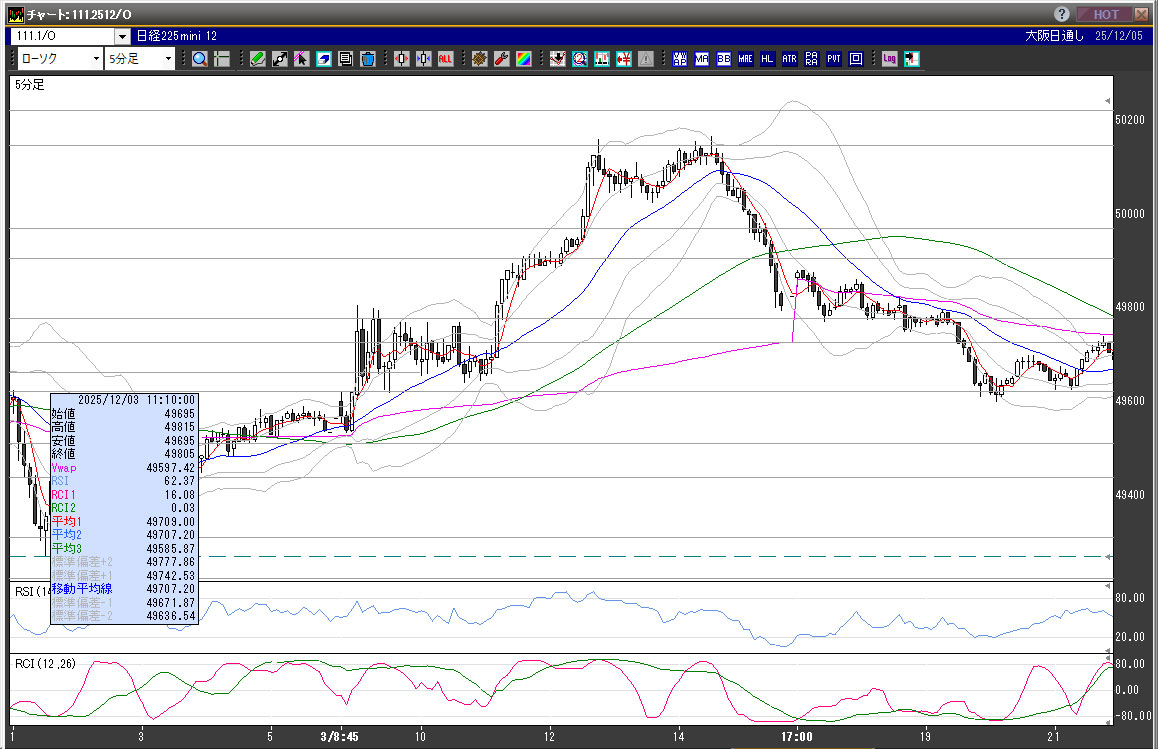The width and height of the screenshot is (1158, 749).
Task: Click the PVT pivot indicator button
Action: click(x=833, y=59)
